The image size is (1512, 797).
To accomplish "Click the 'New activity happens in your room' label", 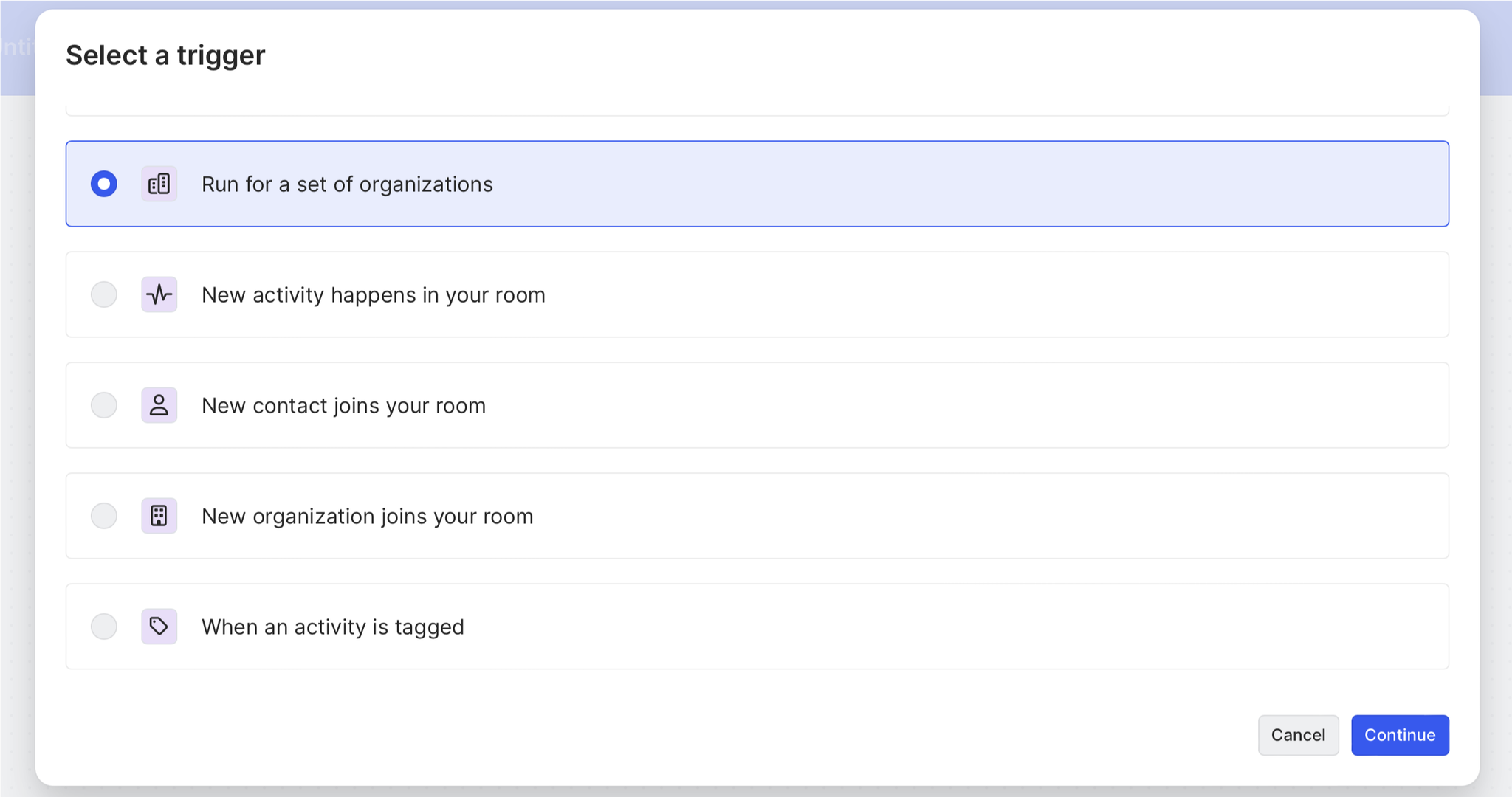I will pos(373,294).
